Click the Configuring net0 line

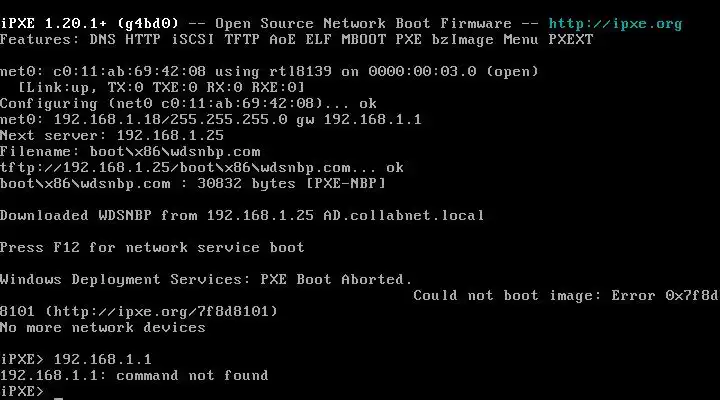click(x=188, y=103)
